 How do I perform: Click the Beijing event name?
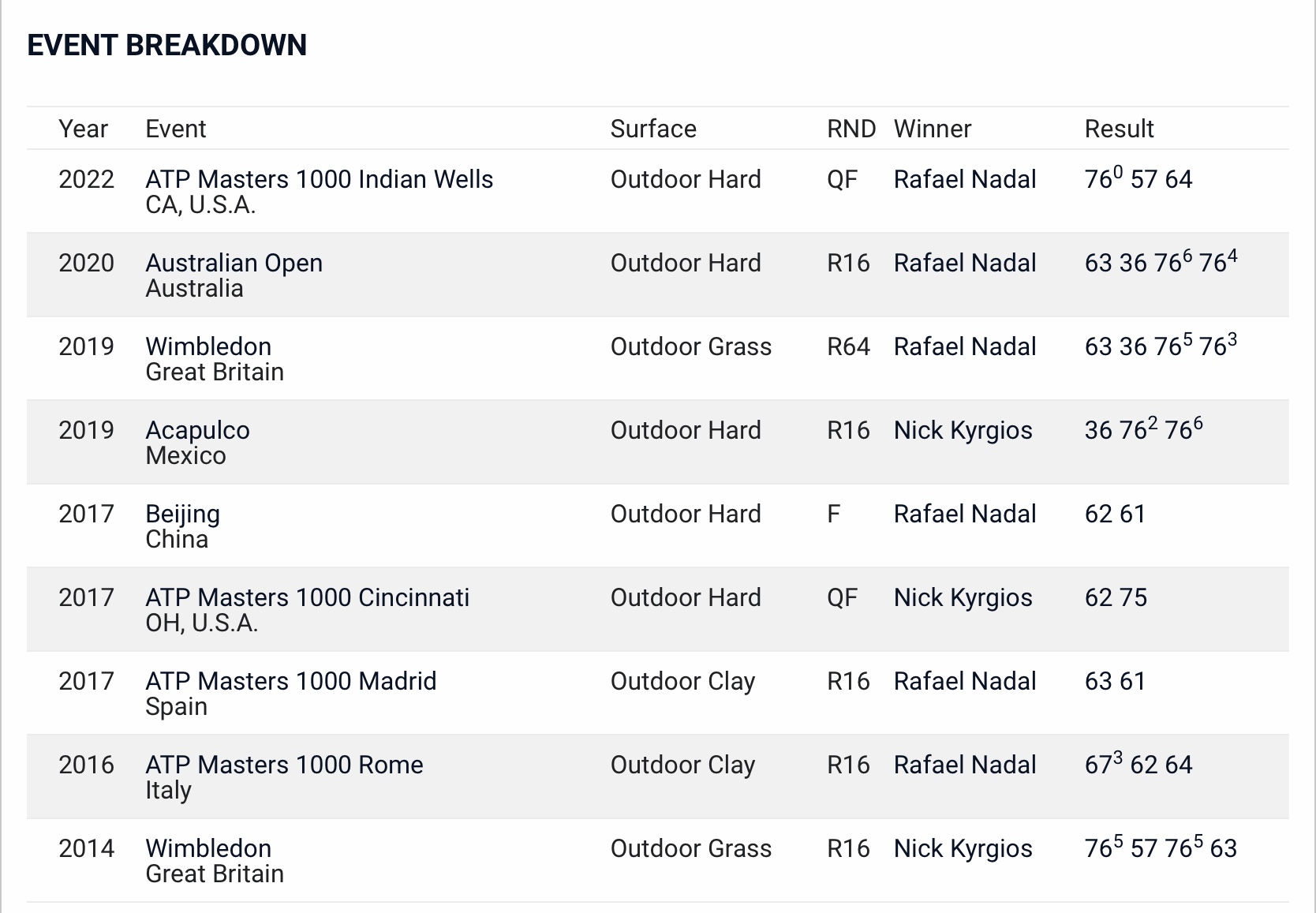[183, 514]
